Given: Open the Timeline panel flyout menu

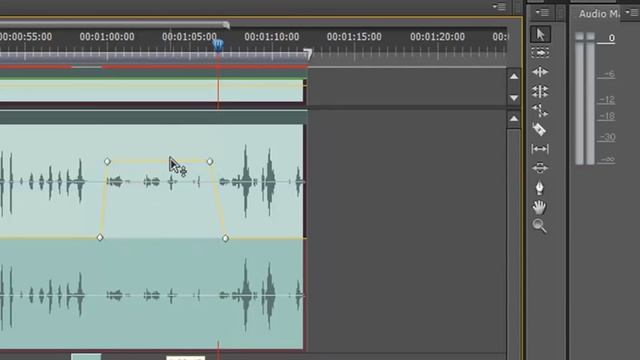Looking at the screenshot, I should tap(499, 7).
